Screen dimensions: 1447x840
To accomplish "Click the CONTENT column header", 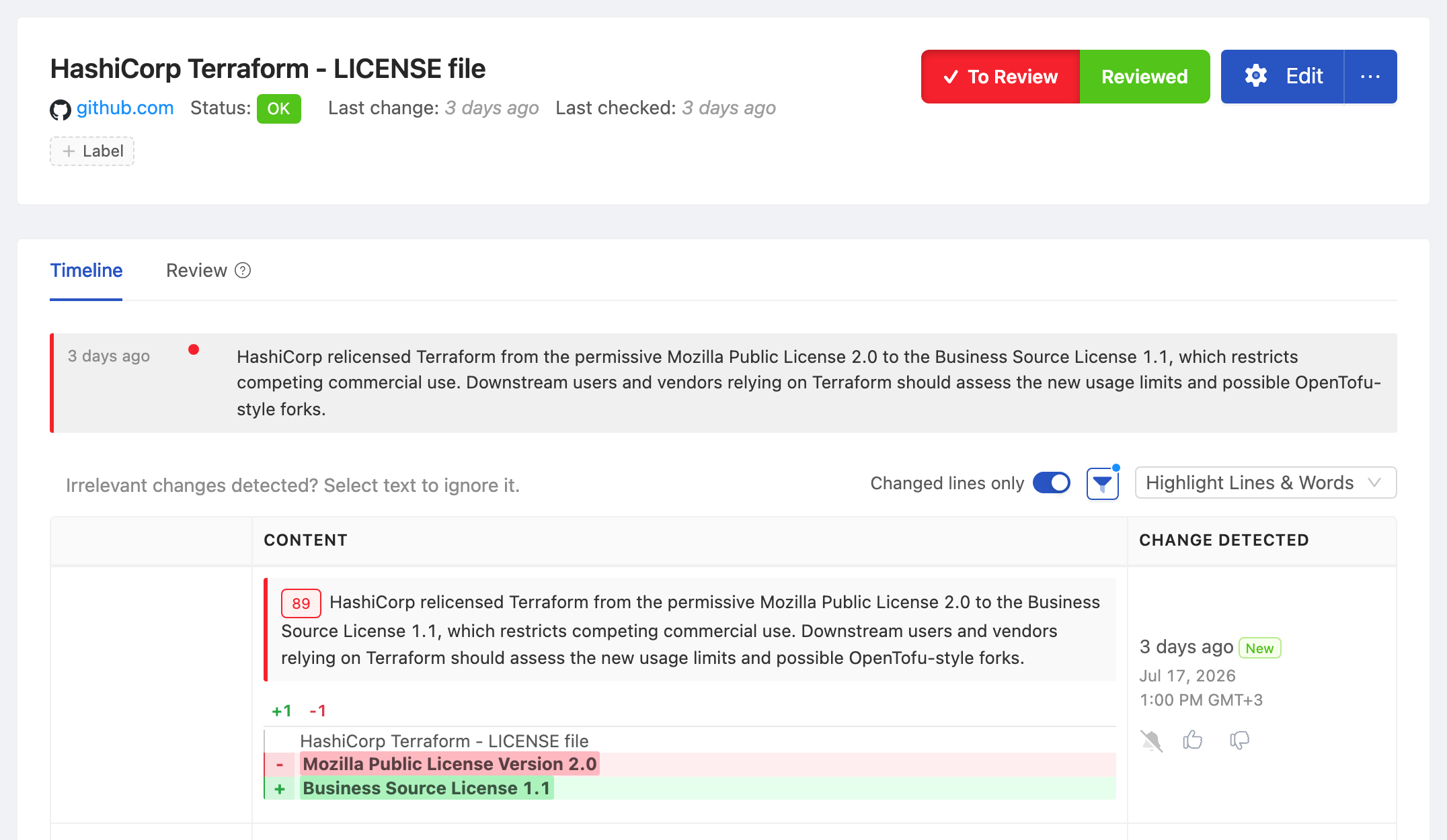I will coord(306,540).
